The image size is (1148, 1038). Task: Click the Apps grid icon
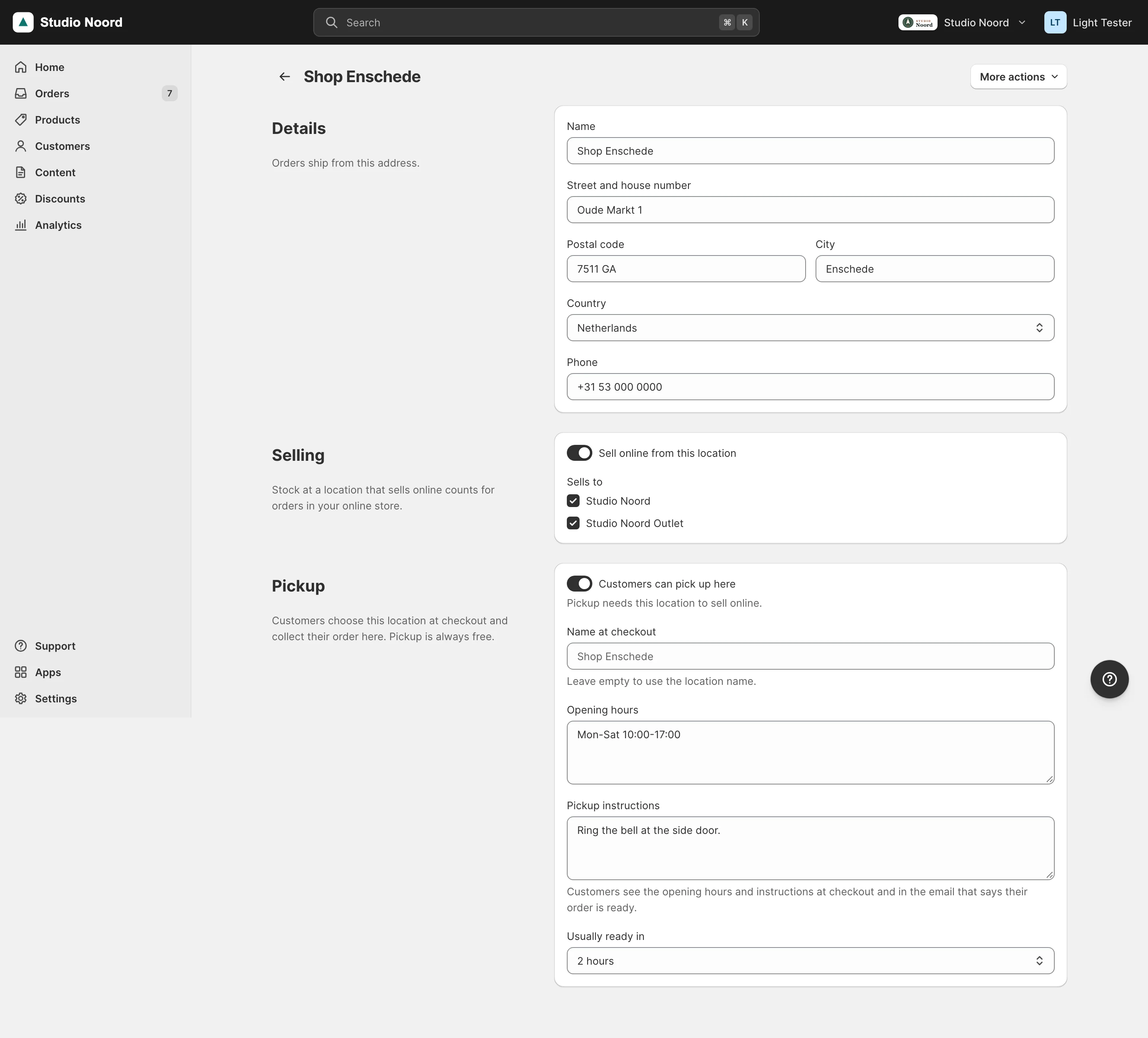(x=21, y=672)
